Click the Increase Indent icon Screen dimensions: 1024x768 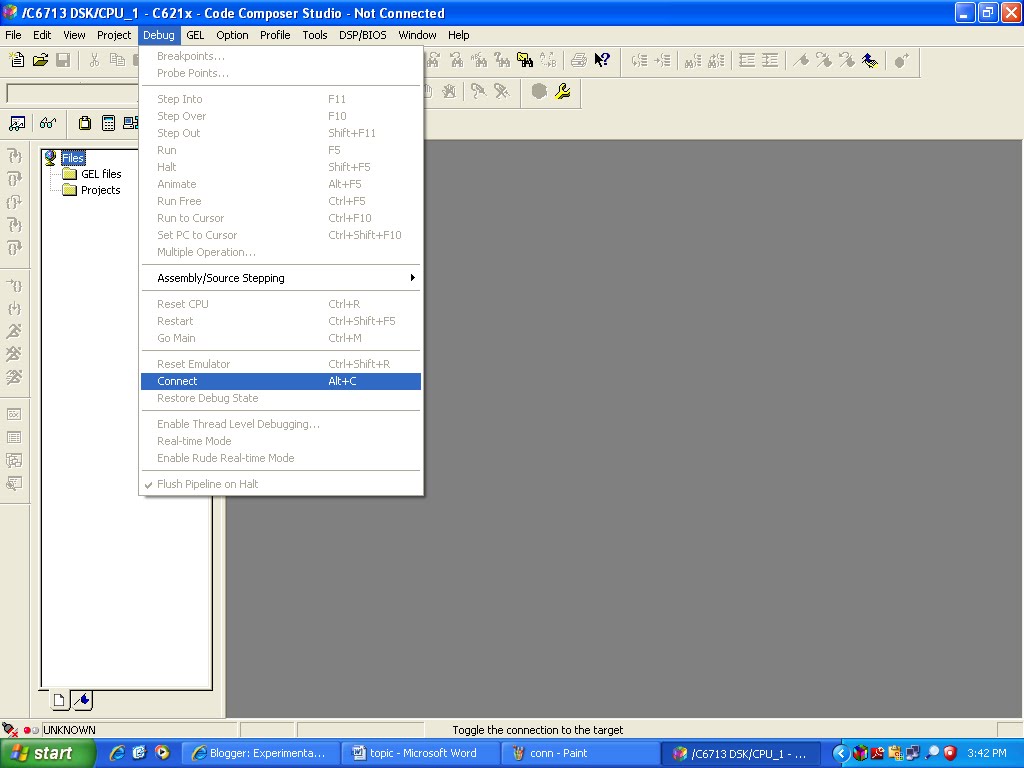click(x=770, y=61)
